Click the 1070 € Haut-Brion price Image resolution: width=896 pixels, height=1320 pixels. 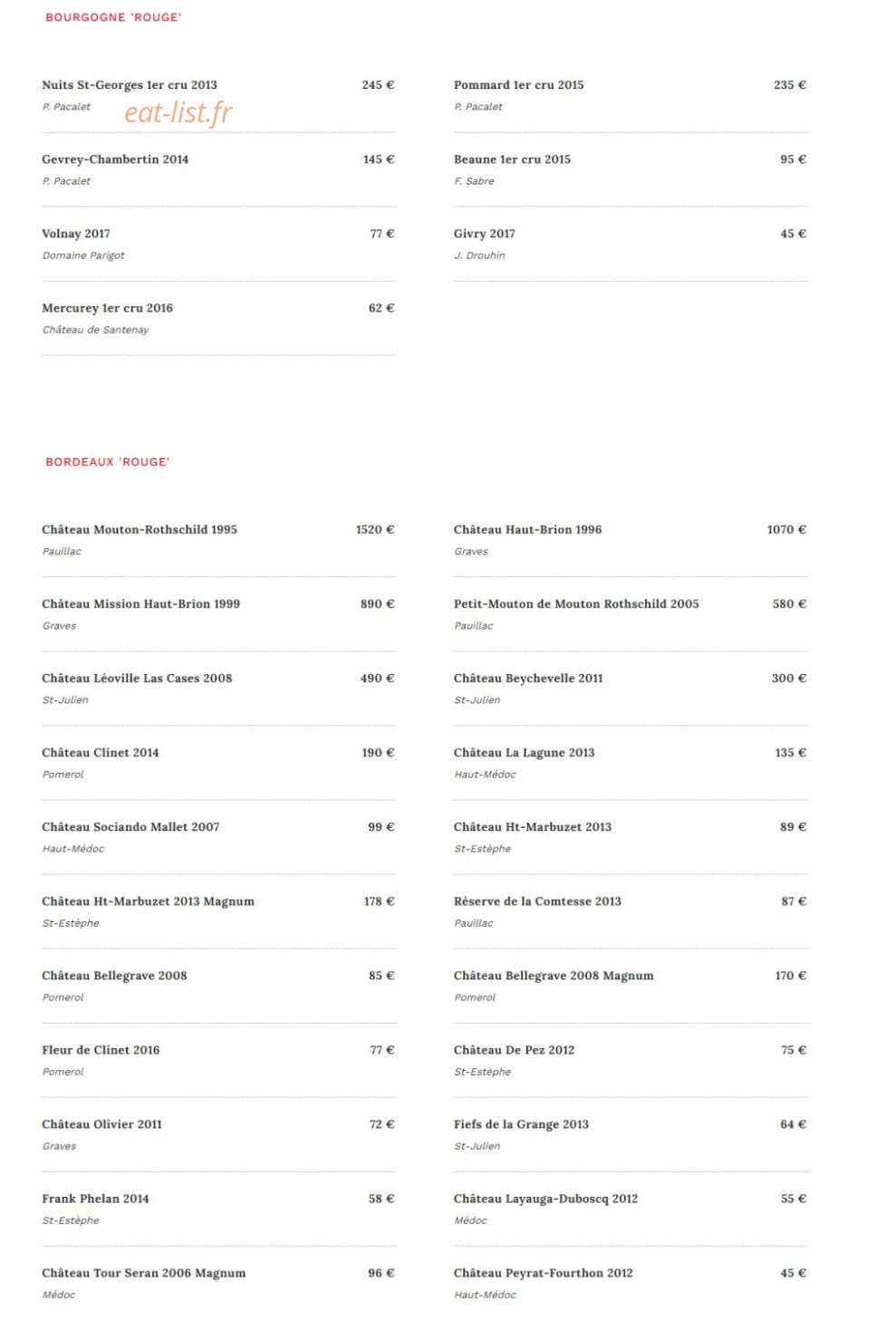click(786, 530)
